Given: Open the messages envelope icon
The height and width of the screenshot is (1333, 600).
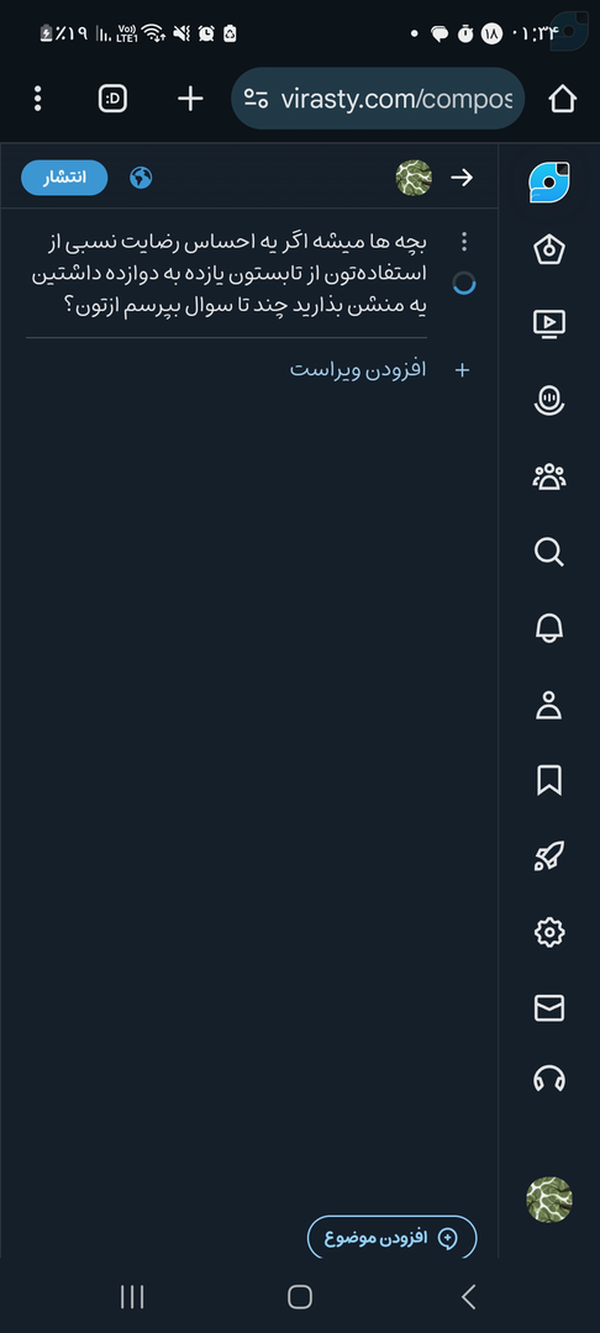Looking at the screenshot, I should pos(548,1008).
